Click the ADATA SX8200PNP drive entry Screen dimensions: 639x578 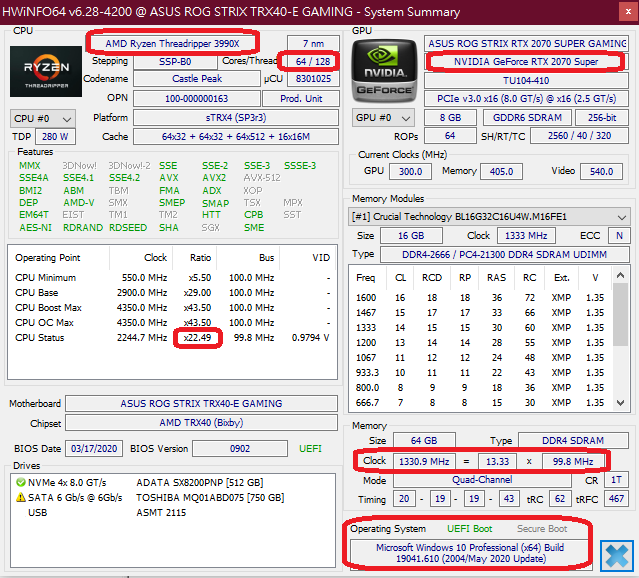coord(200,483)
